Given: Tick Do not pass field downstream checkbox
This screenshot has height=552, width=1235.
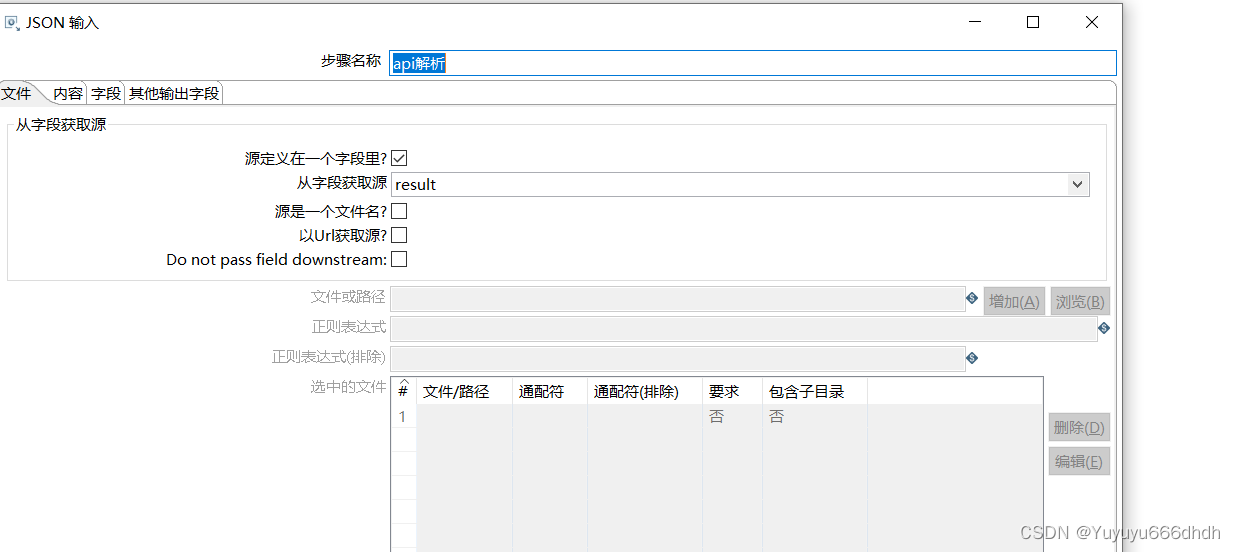Looking at the screenshot, I should [x=399, y=259].
